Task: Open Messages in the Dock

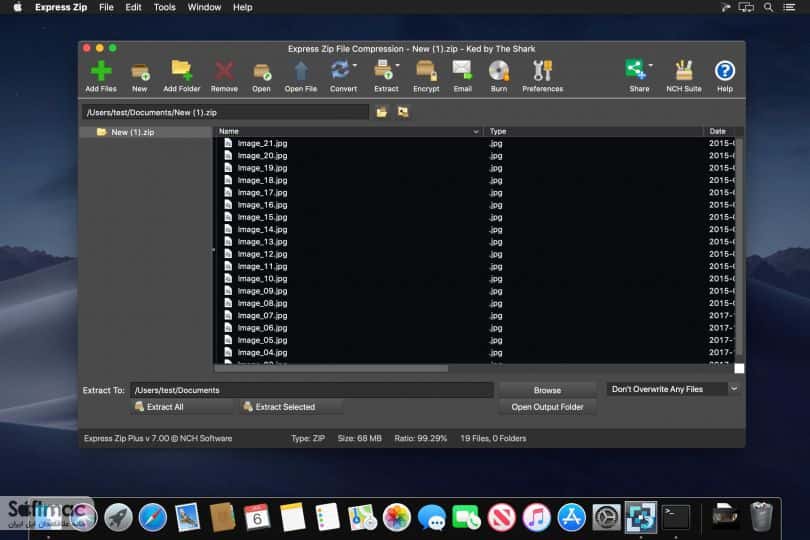Action: click(432, 518)
